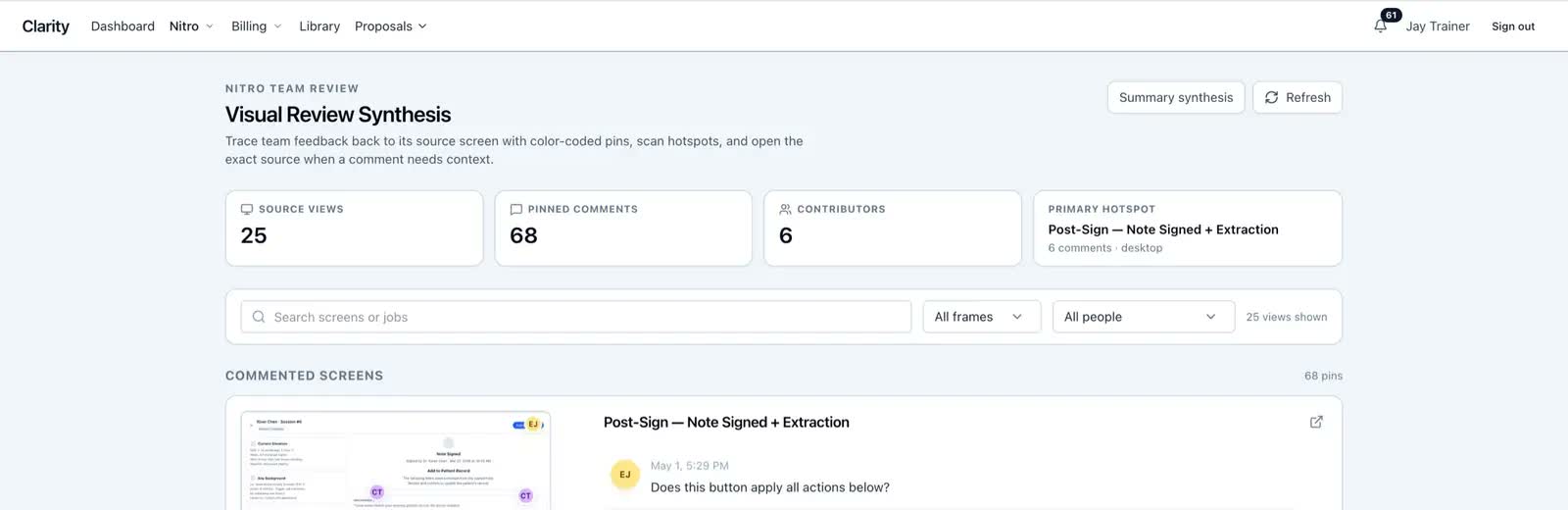Open the notifications bell

[x=1380, y=26]
